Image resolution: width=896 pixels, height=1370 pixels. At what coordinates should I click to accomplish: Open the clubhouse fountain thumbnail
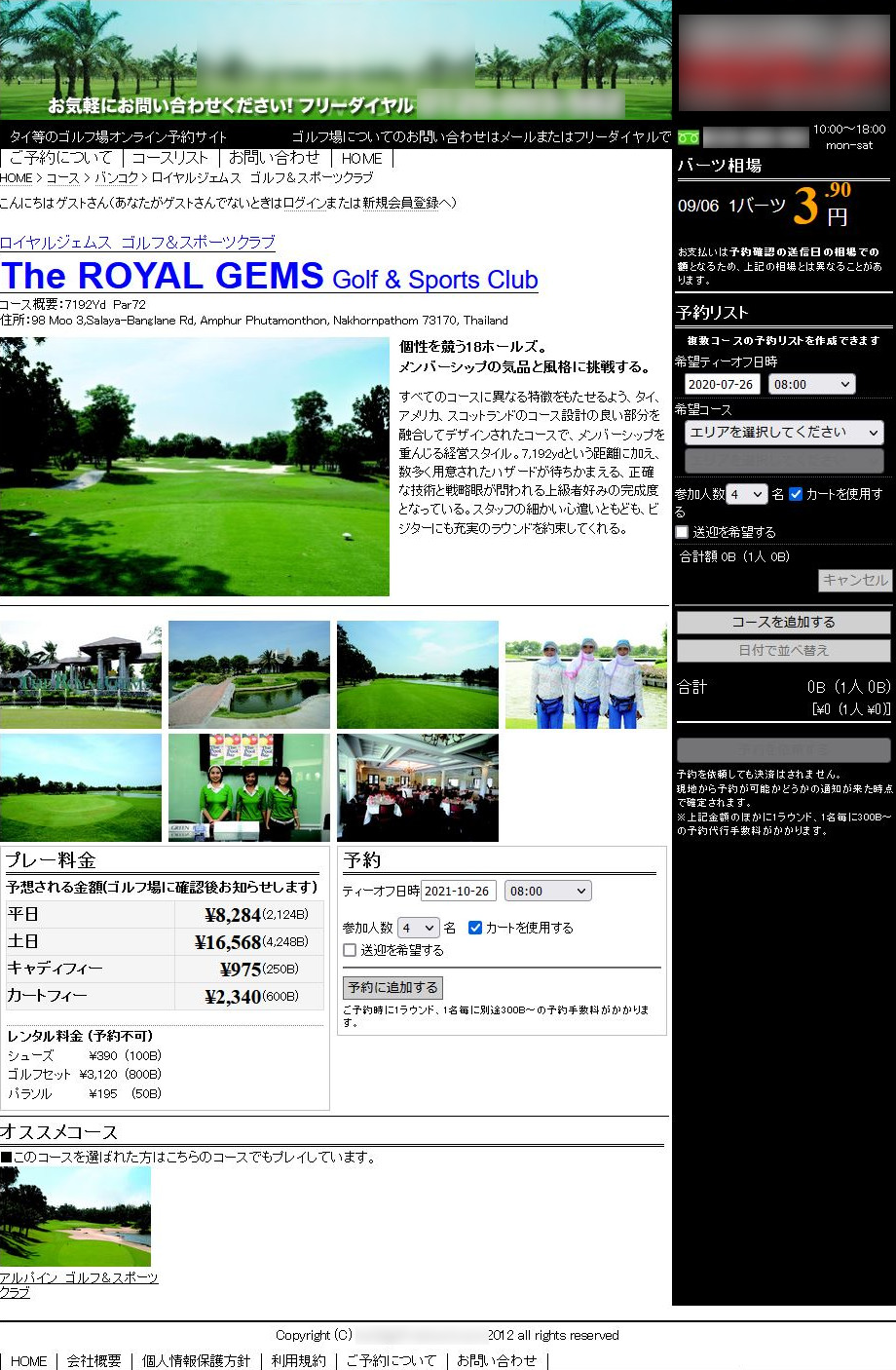(x=81, y=674)
